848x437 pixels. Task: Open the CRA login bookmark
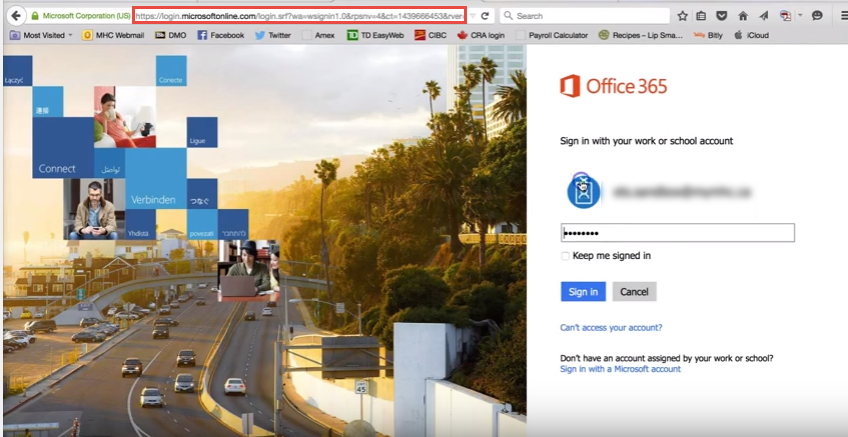(481, 35)
